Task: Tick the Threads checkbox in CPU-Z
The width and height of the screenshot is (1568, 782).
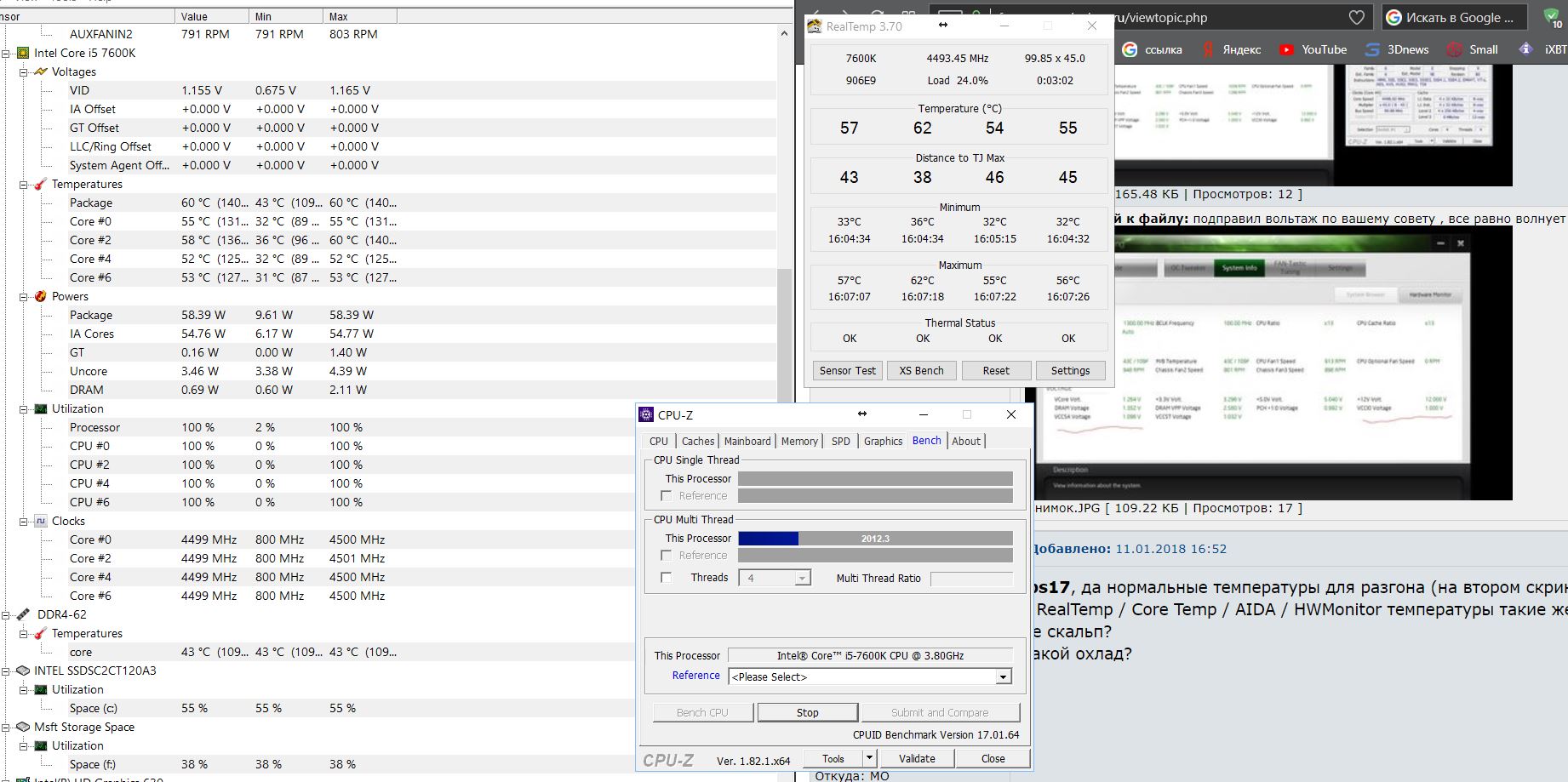Action: [667, 577]
